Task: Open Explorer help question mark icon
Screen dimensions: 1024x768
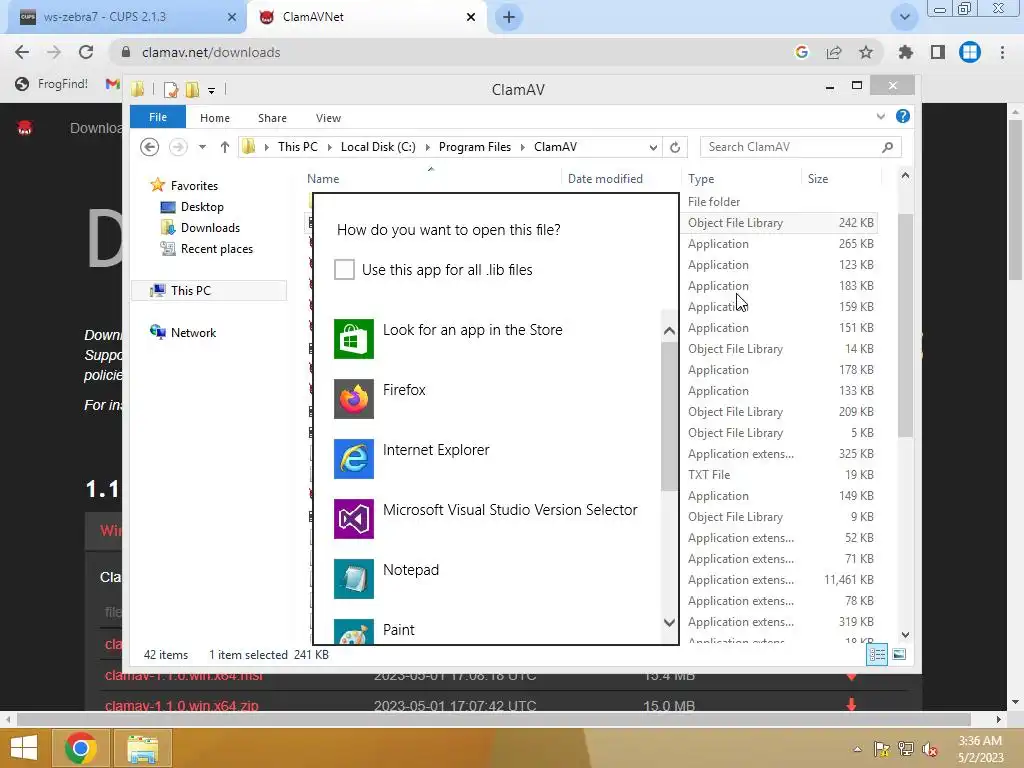Action: coord(903,116)
